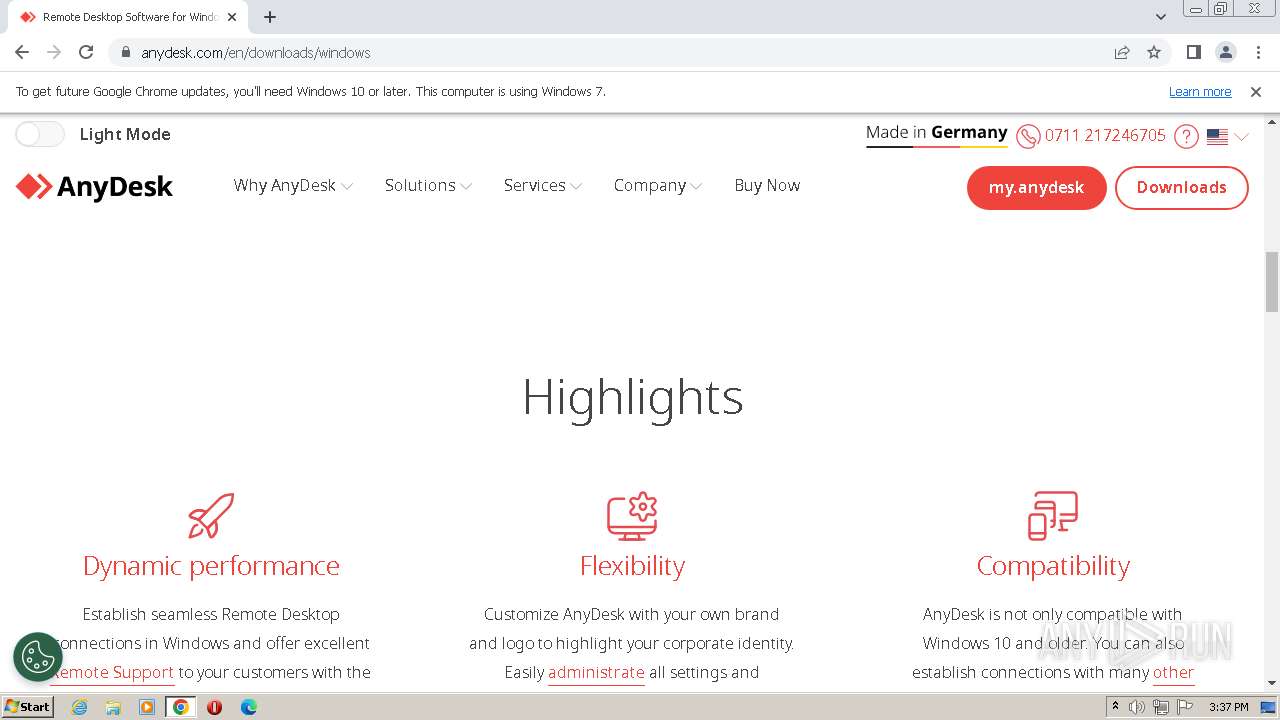This screenshot has height=720, width=1280.
Task: Open Windows Explorer from taskbar
Action: point(113,707)
